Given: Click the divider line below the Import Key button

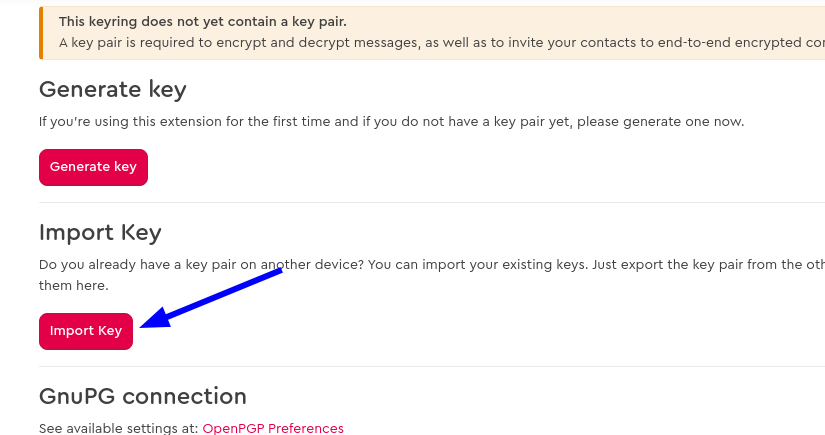Looking at the screenshot, I should (432, 367).
